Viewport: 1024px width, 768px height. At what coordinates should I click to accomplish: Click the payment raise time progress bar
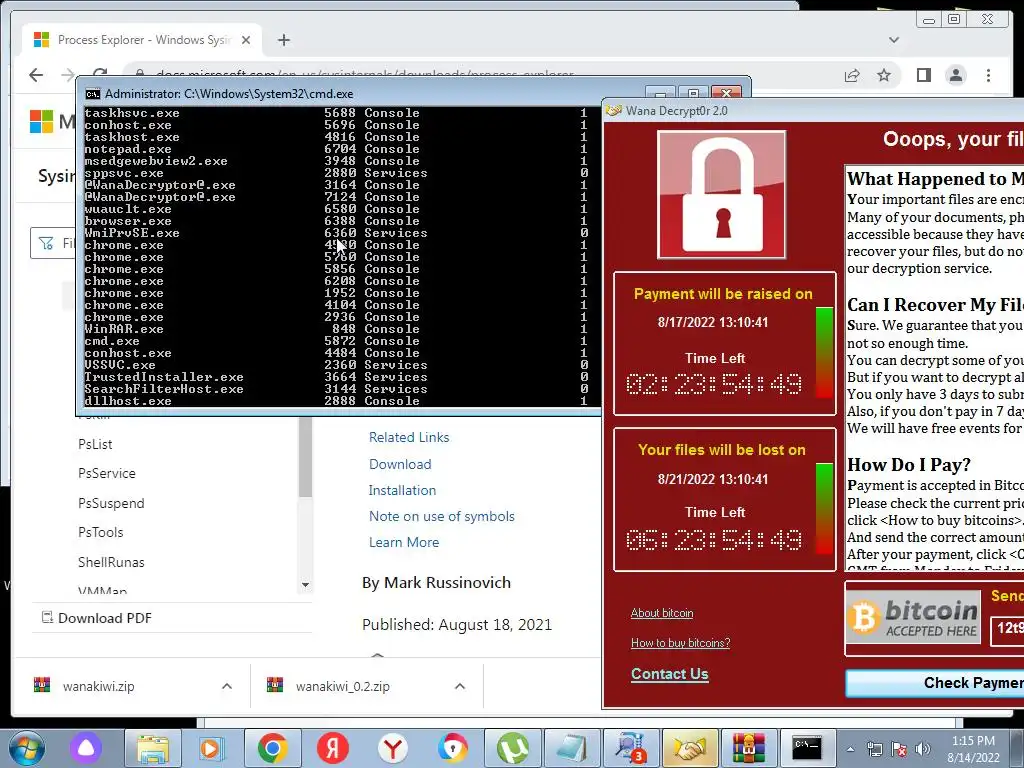click(x=824, y=352)
